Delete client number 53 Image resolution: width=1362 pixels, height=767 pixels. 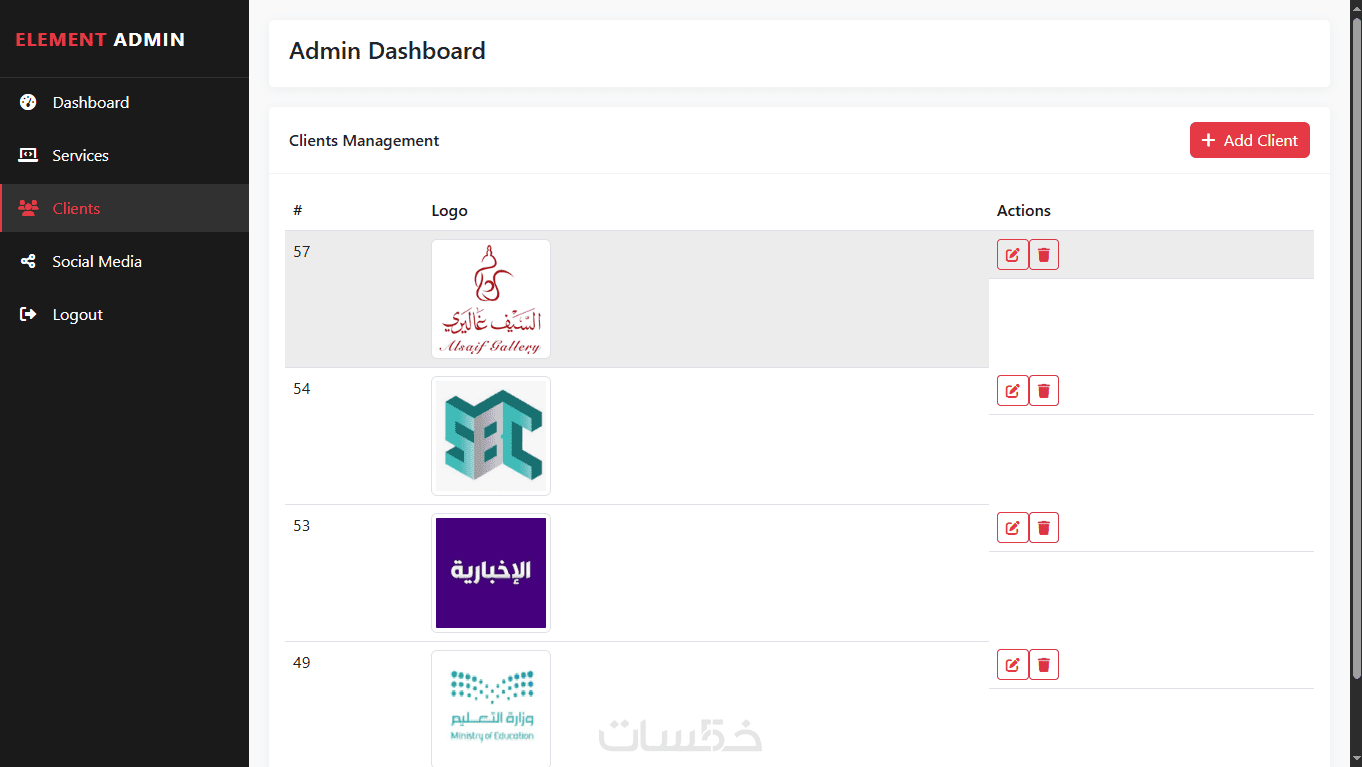click(x=1044, y=528)
